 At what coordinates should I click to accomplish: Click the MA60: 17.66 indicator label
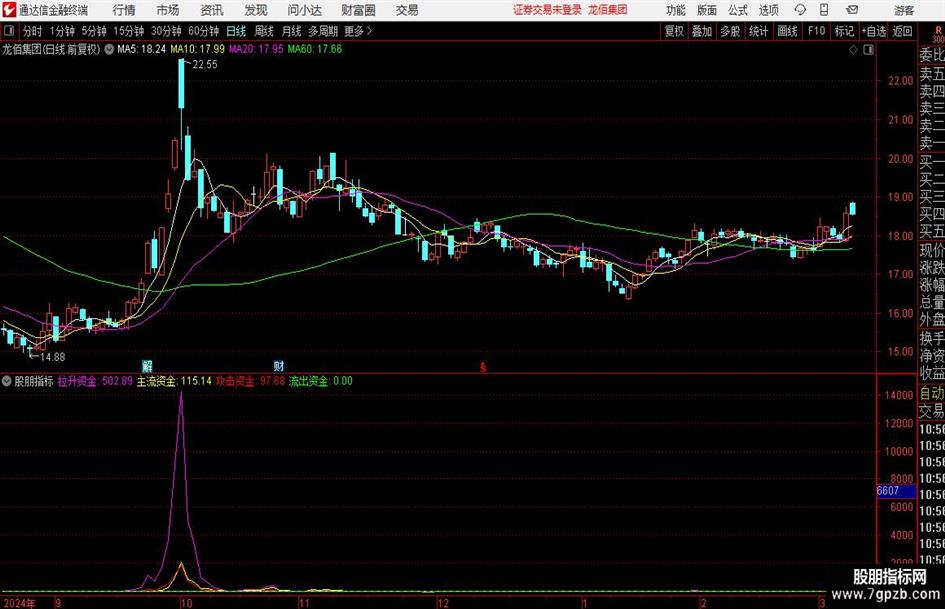315,49
